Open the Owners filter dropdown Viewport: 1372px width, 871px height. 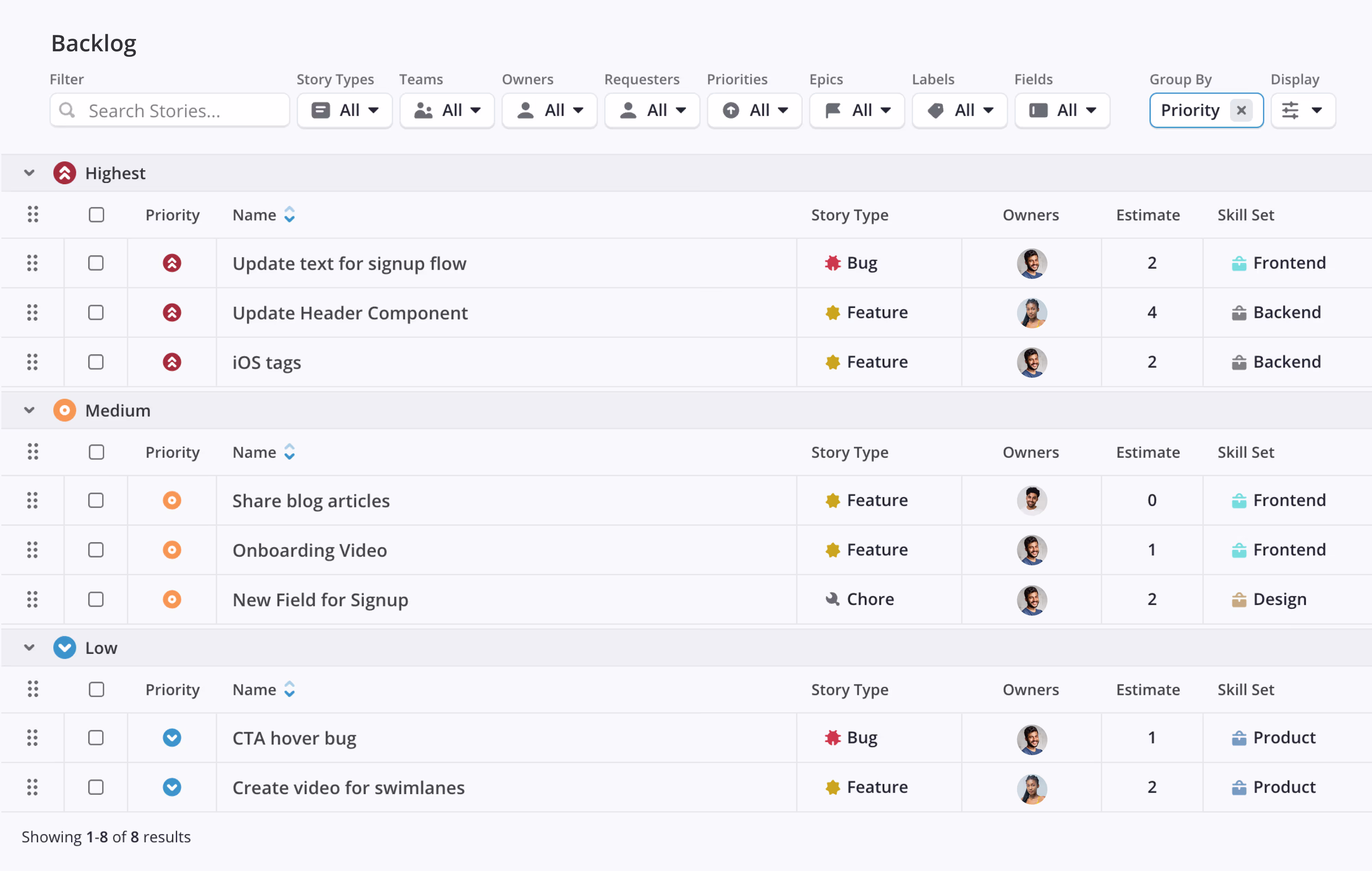tap(550, 110)
